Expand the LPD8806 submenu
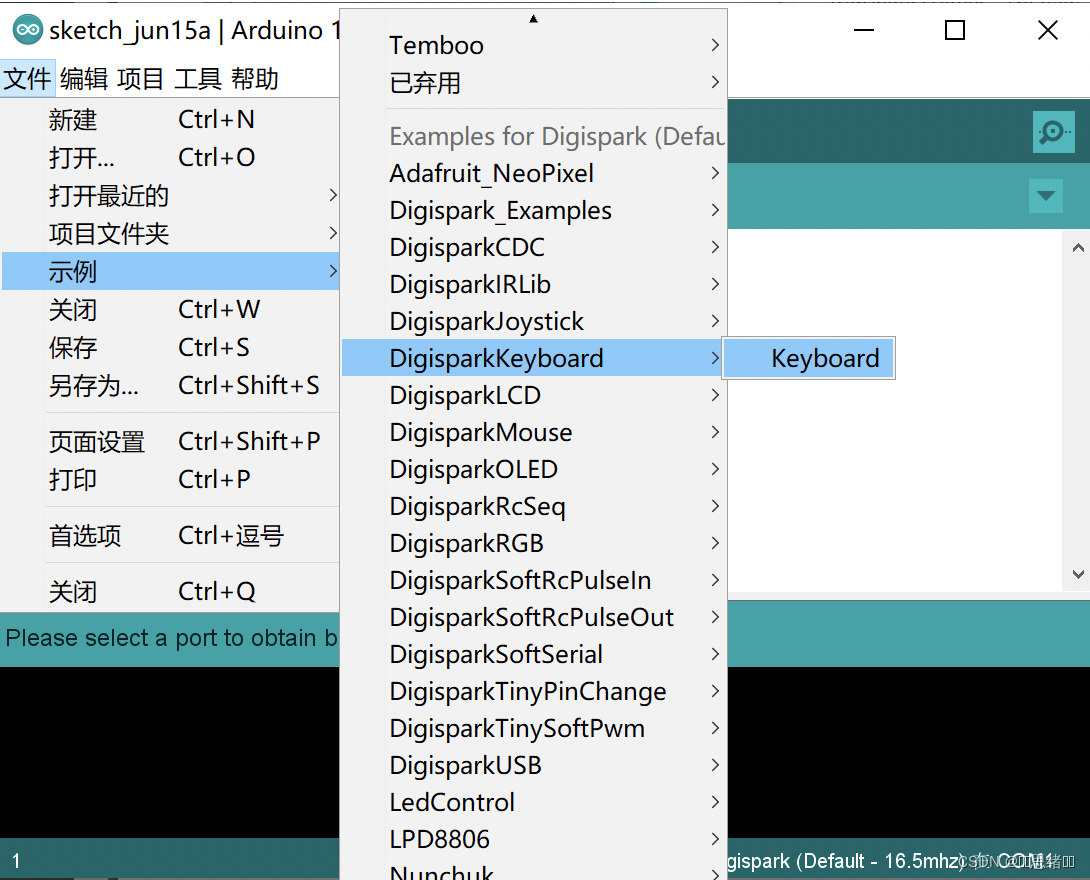 click(534, 839)
